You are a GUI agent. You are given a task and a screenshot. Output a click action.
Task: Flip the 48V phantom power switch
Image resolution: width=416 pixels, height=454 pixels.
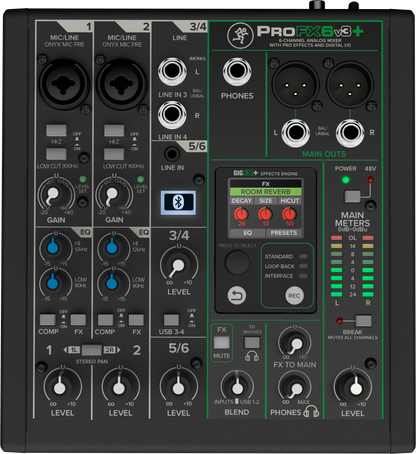click(352, 196)
